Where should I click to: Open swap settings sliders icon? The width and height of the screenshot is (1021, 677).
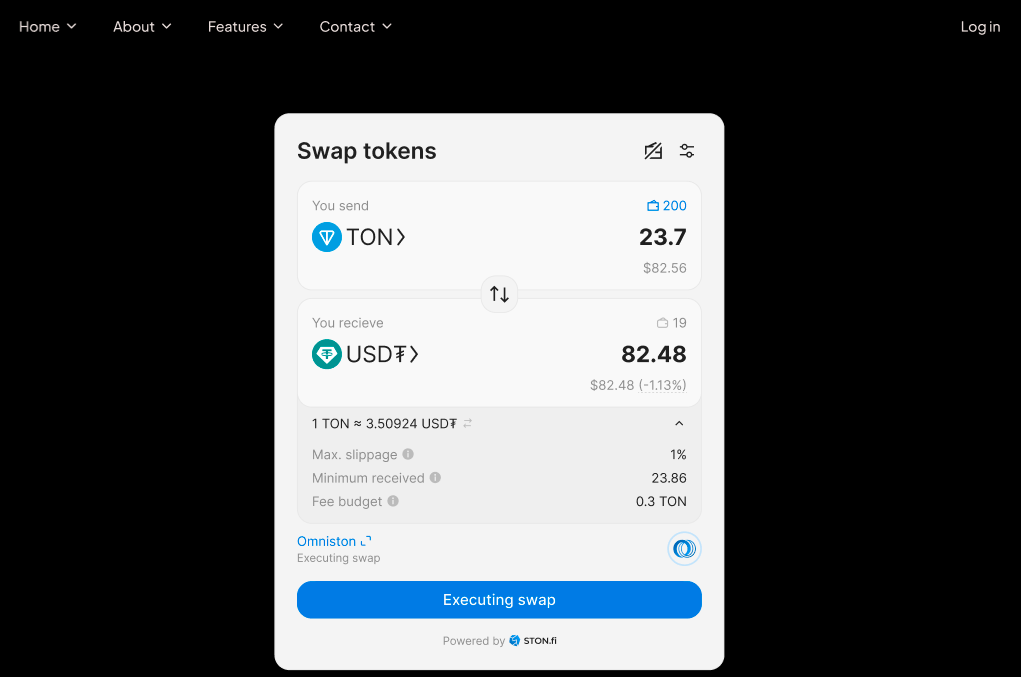pyautogui.click(x=686, y=151)
